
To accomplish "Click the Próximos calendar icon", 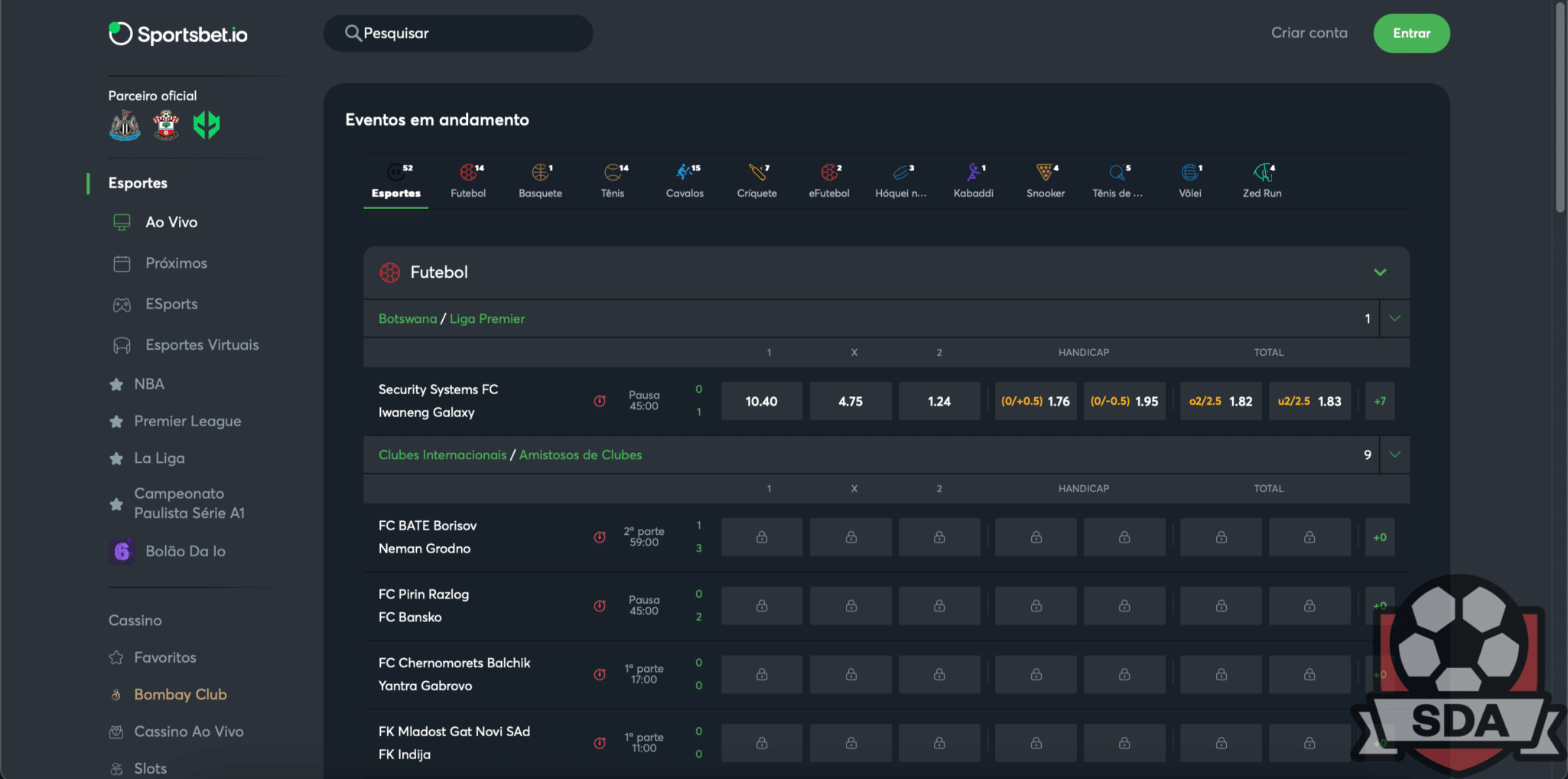I will 122,264.
